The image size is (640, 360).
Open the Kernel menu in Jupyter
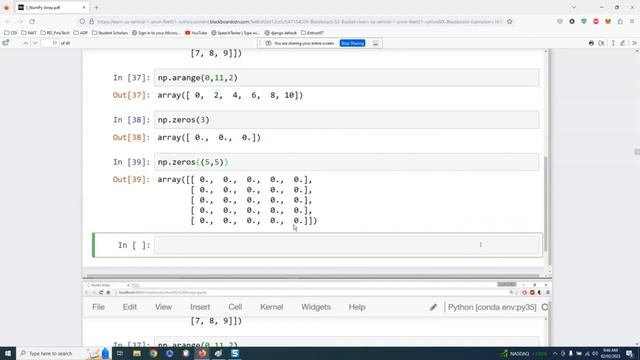click(x=271, y=307)
